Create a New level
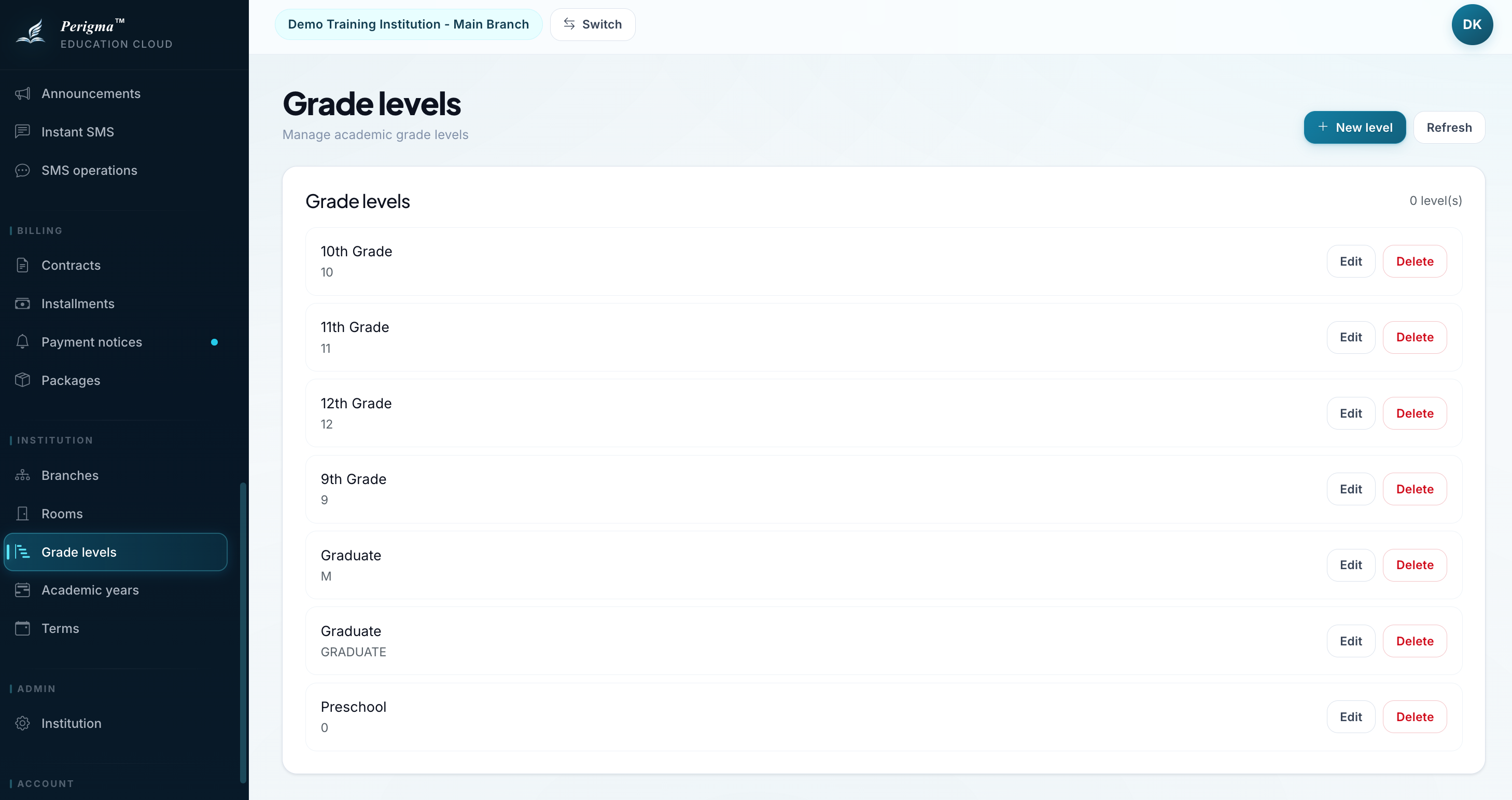This screenshot has height=800, width=1512. click(1354, 128)
